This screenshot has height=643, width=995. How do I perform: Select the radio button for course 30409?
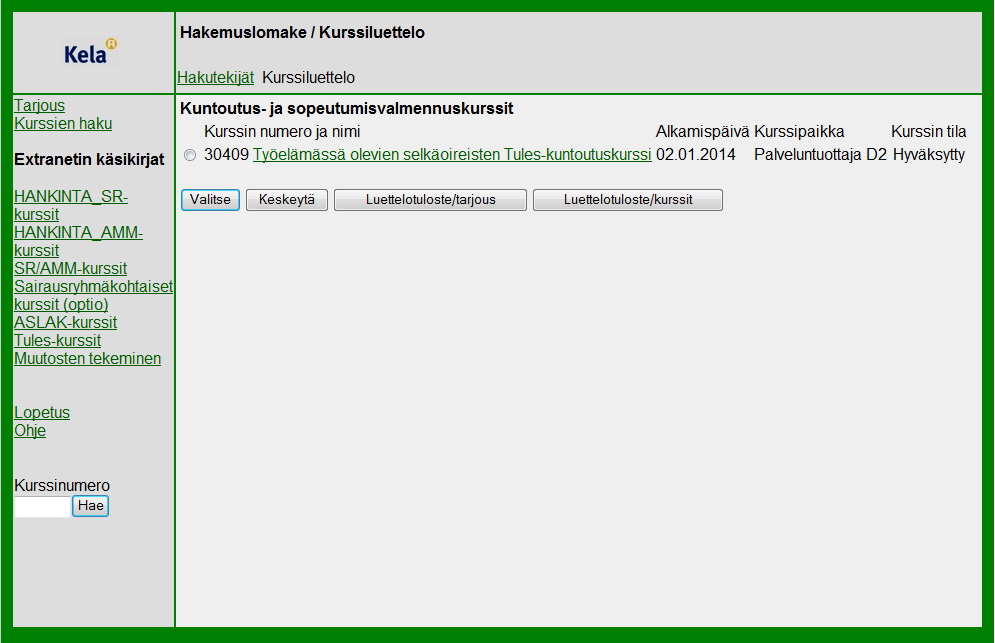tap(190, 155)
